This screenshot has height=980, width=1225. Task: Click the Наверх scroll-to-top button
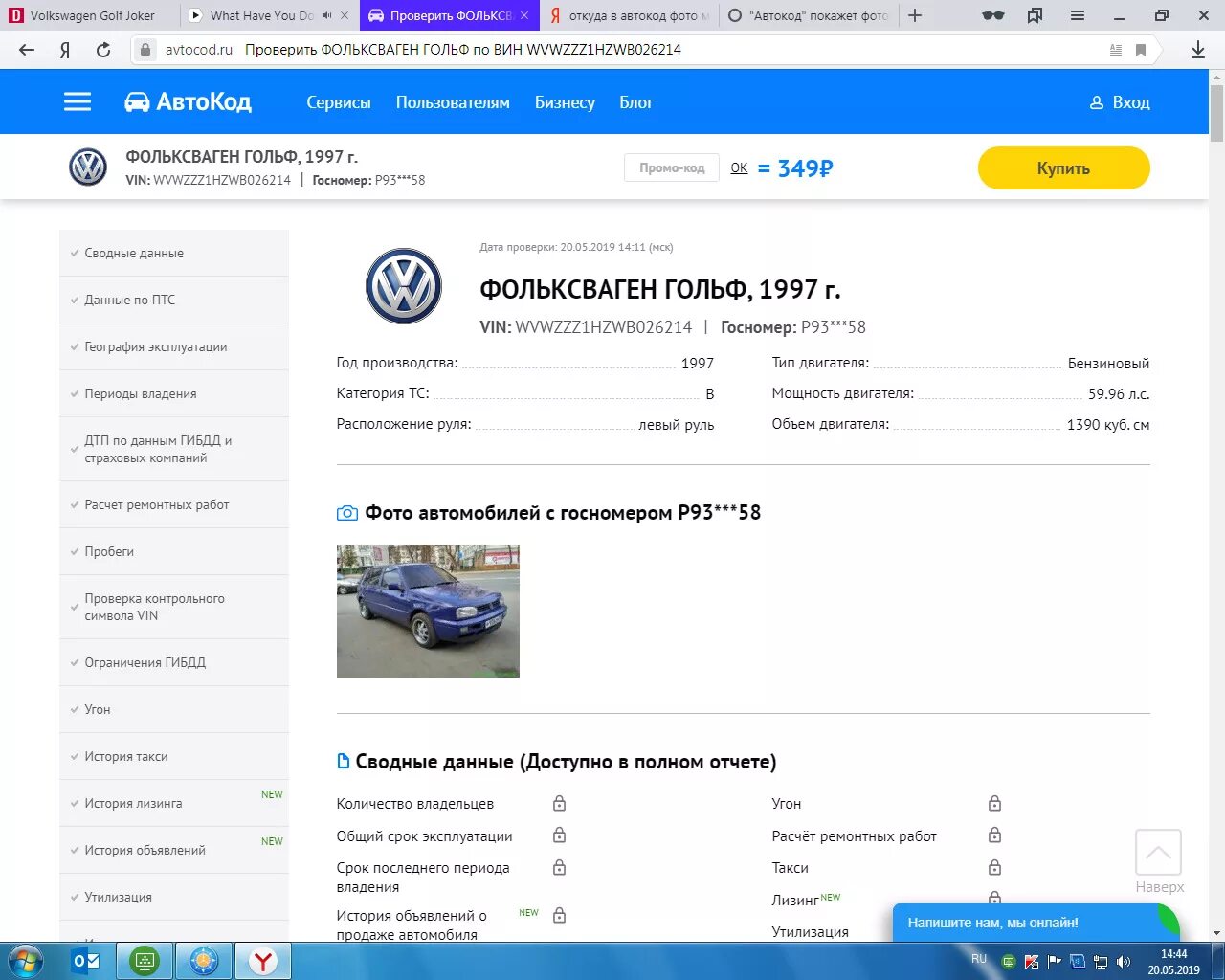point(1158,861)
